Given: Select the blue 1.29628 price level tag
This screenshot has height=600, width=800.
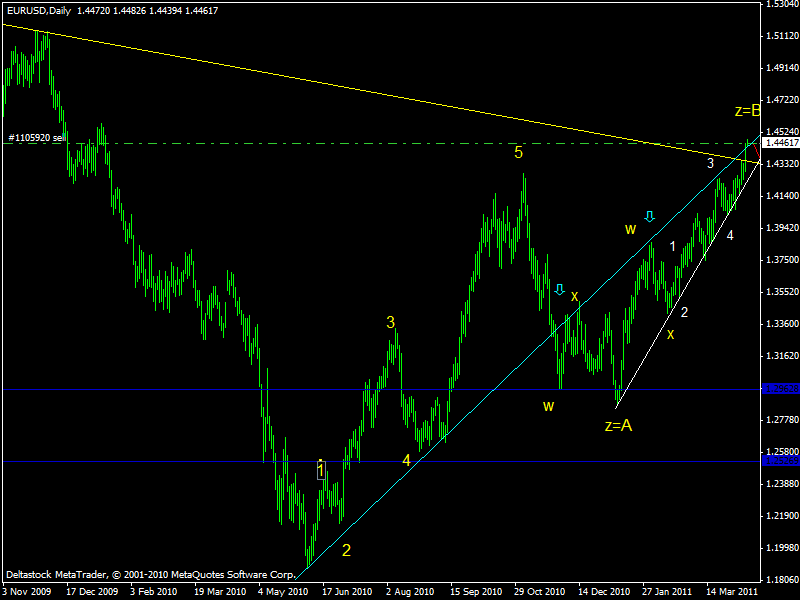Looking at the screenshot, I should (780, 389).
